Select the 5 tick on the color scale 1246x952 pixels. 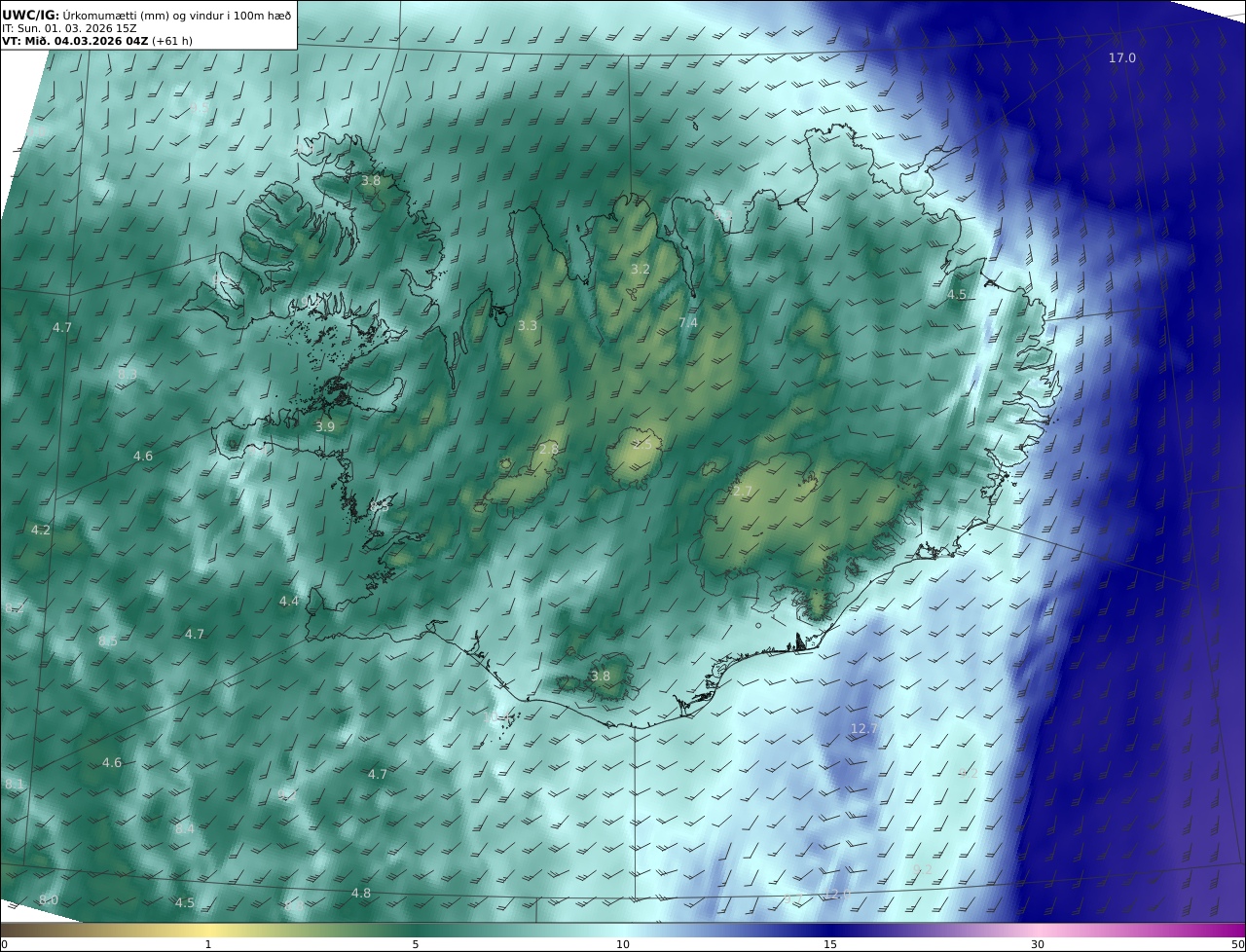point(416,944)
